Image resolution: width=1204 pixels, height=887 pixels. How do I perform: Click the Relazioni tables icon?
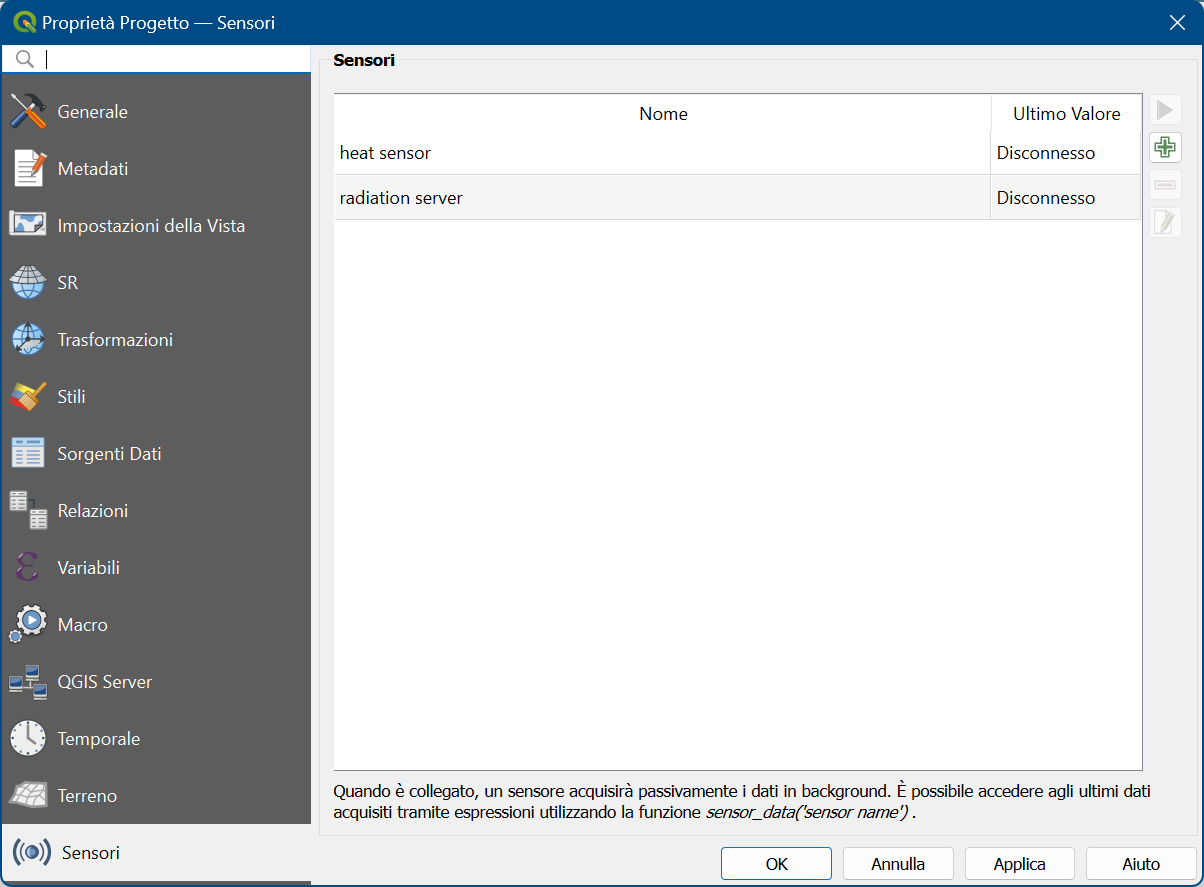(x=28, y=511)
